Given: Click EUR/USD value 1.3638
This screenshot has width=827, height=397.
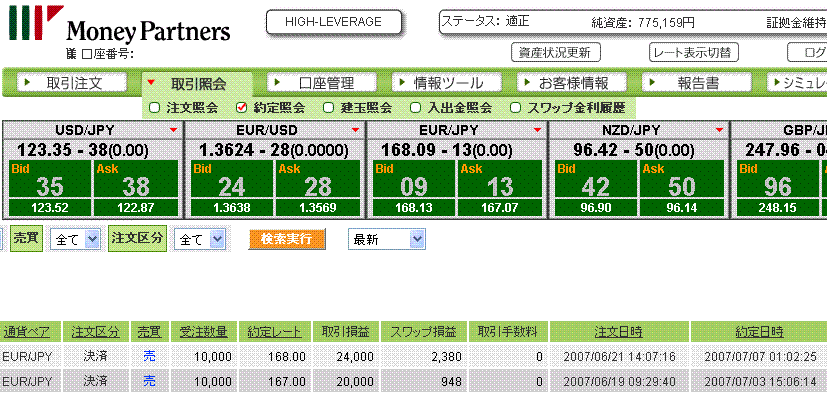Looking at the screenshot, I should click(x=232, y=208).
